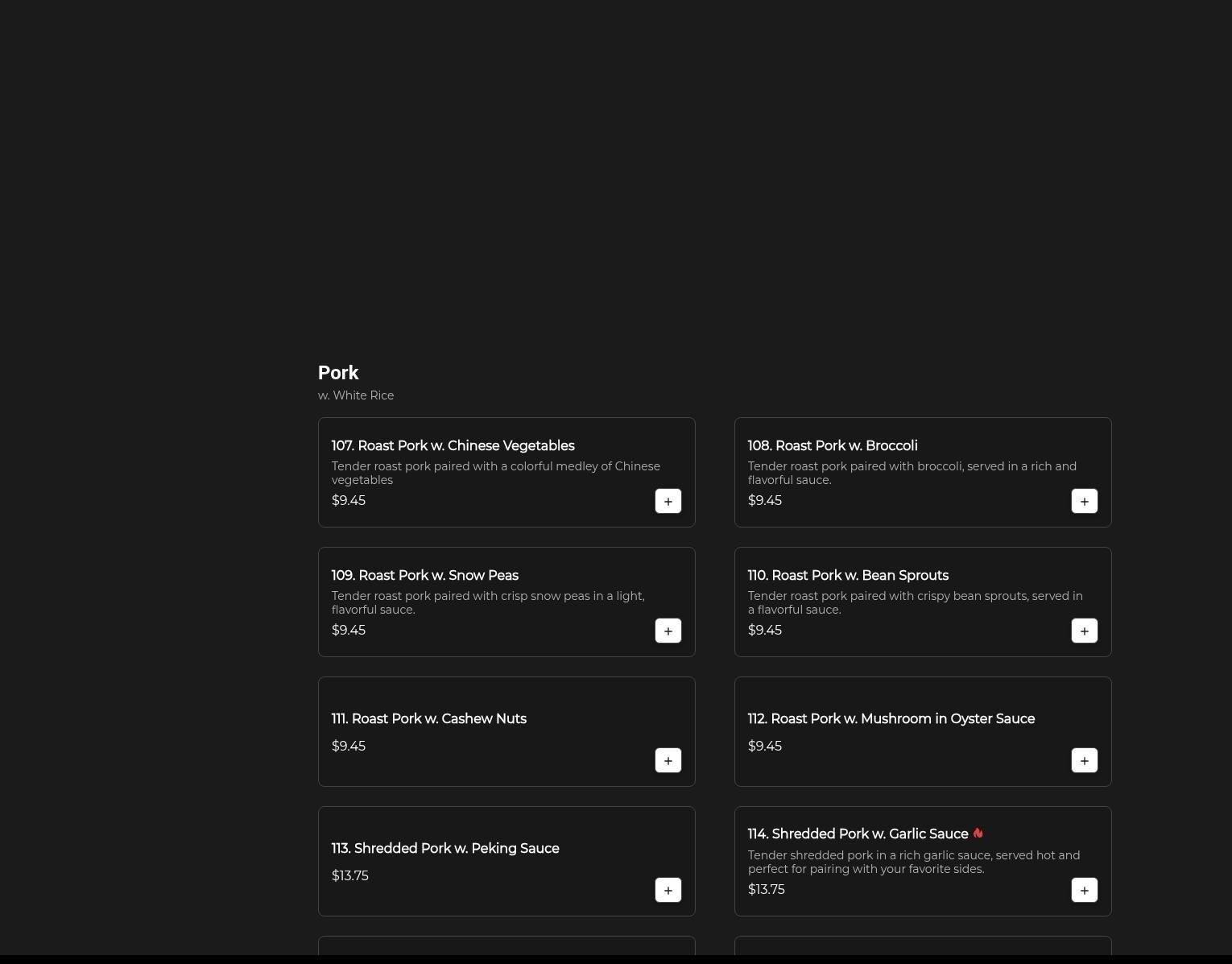1232x964 pixels.
Task: Open the 111. Roast Pork w. Cashew Nuts title
Action: (x=428, y=719)
